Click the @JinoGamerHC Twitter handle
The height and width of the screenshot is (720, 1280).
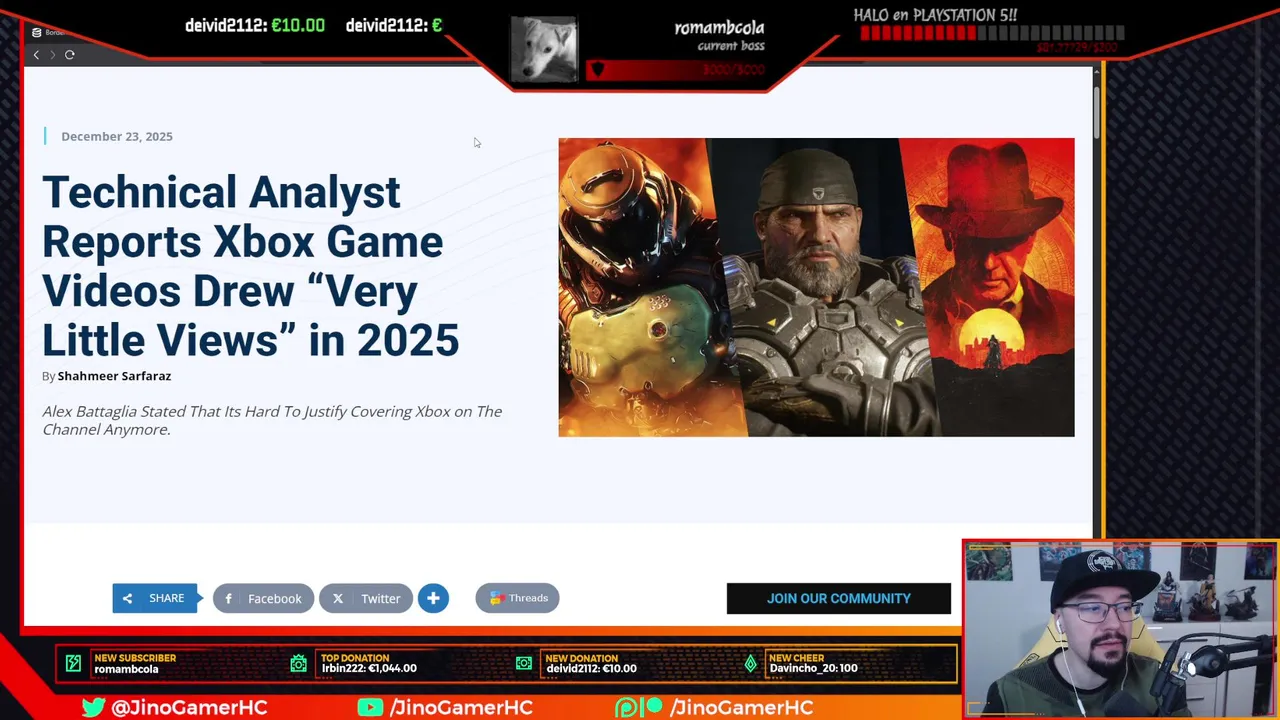coord(189,707)
